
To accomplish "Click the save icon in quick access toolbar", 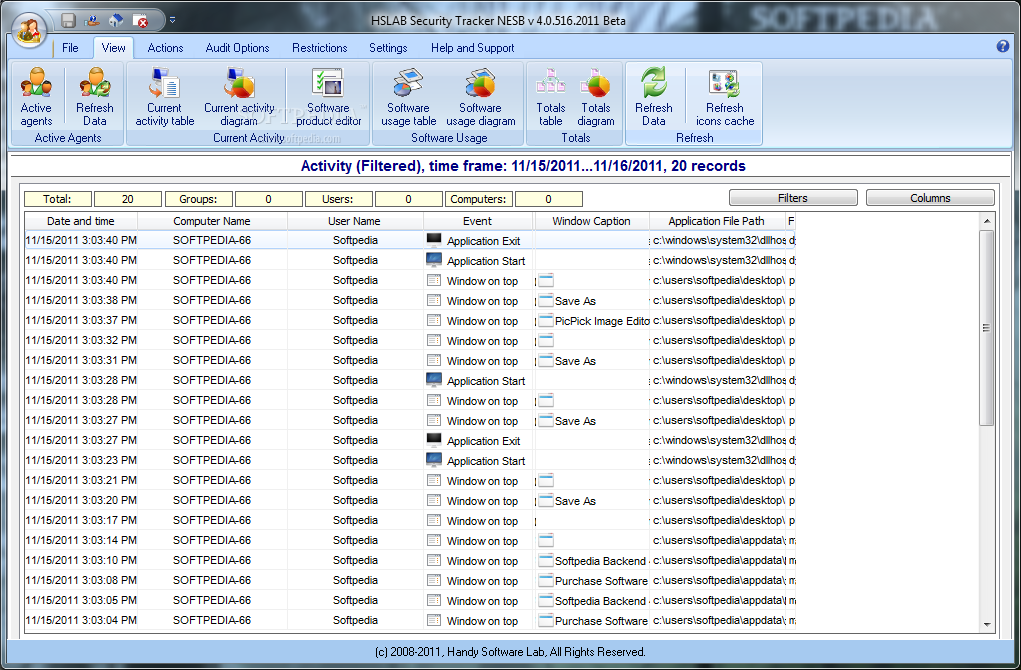I will 68,20.
